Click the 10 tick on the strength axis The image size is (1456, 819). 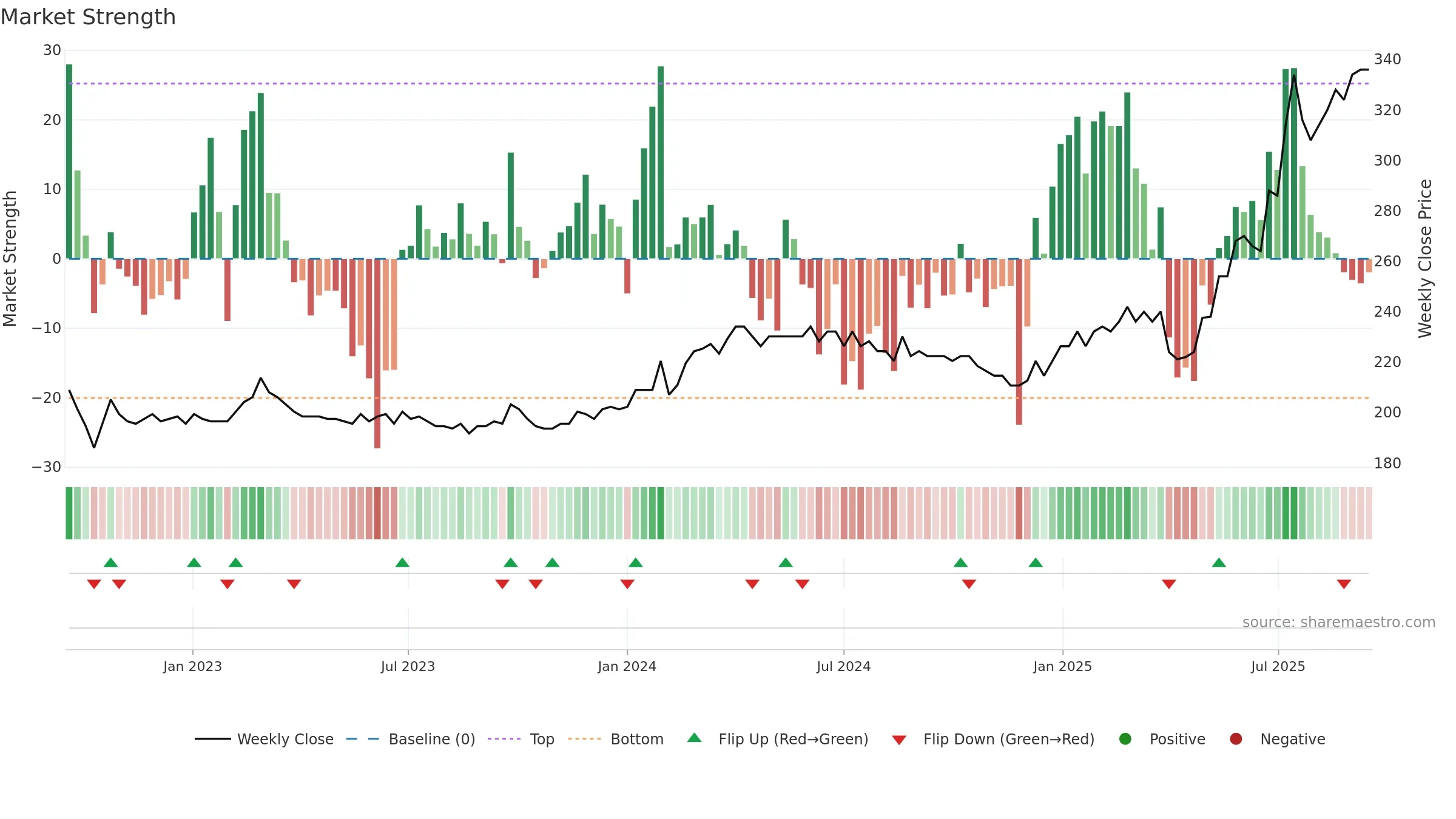coord(52,189)
